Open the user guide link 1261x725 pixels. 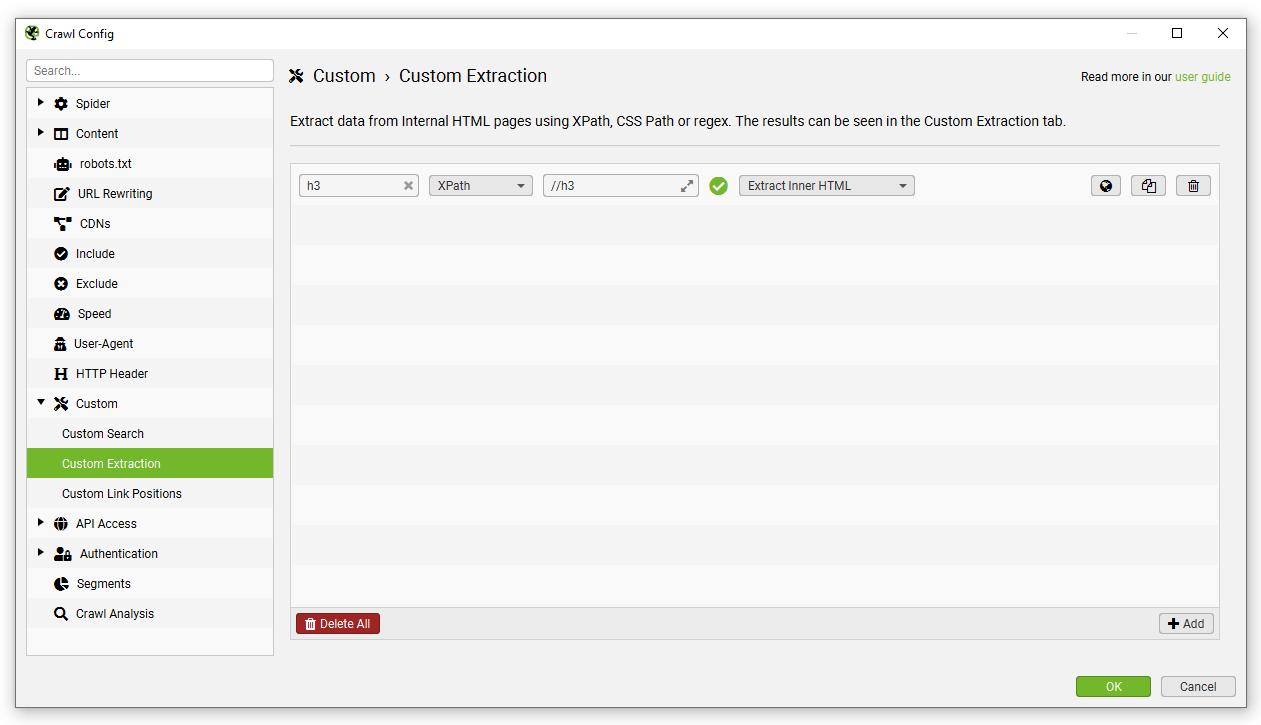click(x=1203, y=76)
